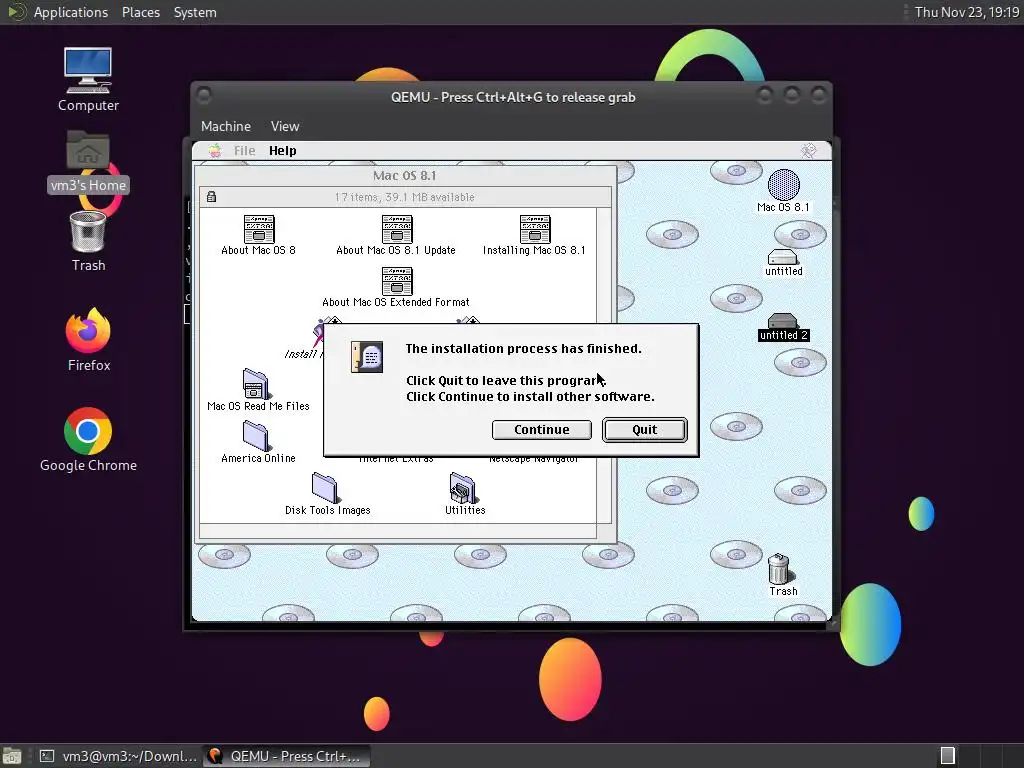Click the lock icon in Mac OS 8.1 window

pyautogui.click(x=211, y=197)
